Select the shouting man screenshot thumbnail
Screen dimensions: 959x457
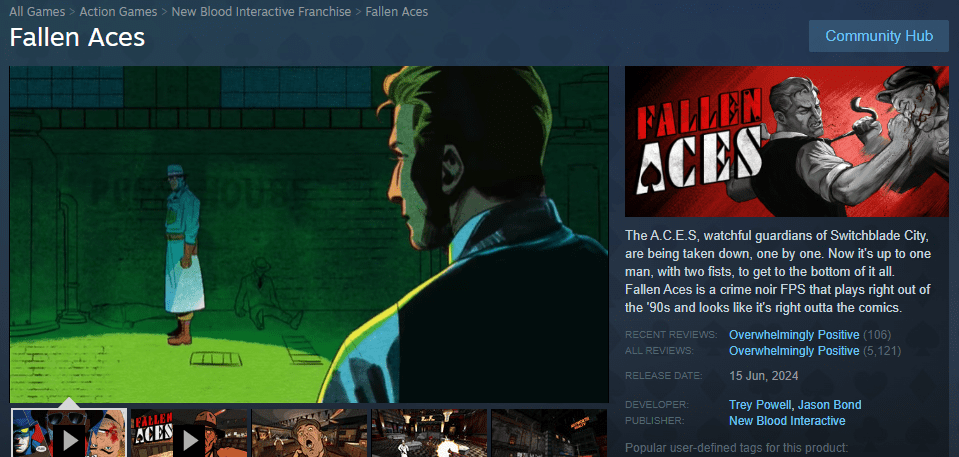click(309, 434)
